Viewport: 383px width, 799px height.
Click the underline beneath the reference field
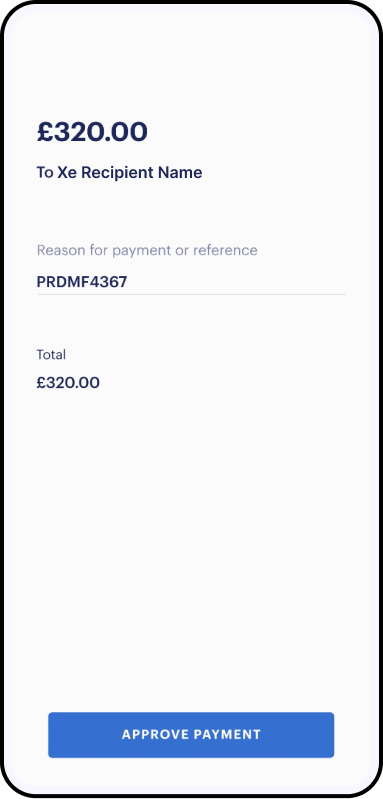click(x=191, y=294)
